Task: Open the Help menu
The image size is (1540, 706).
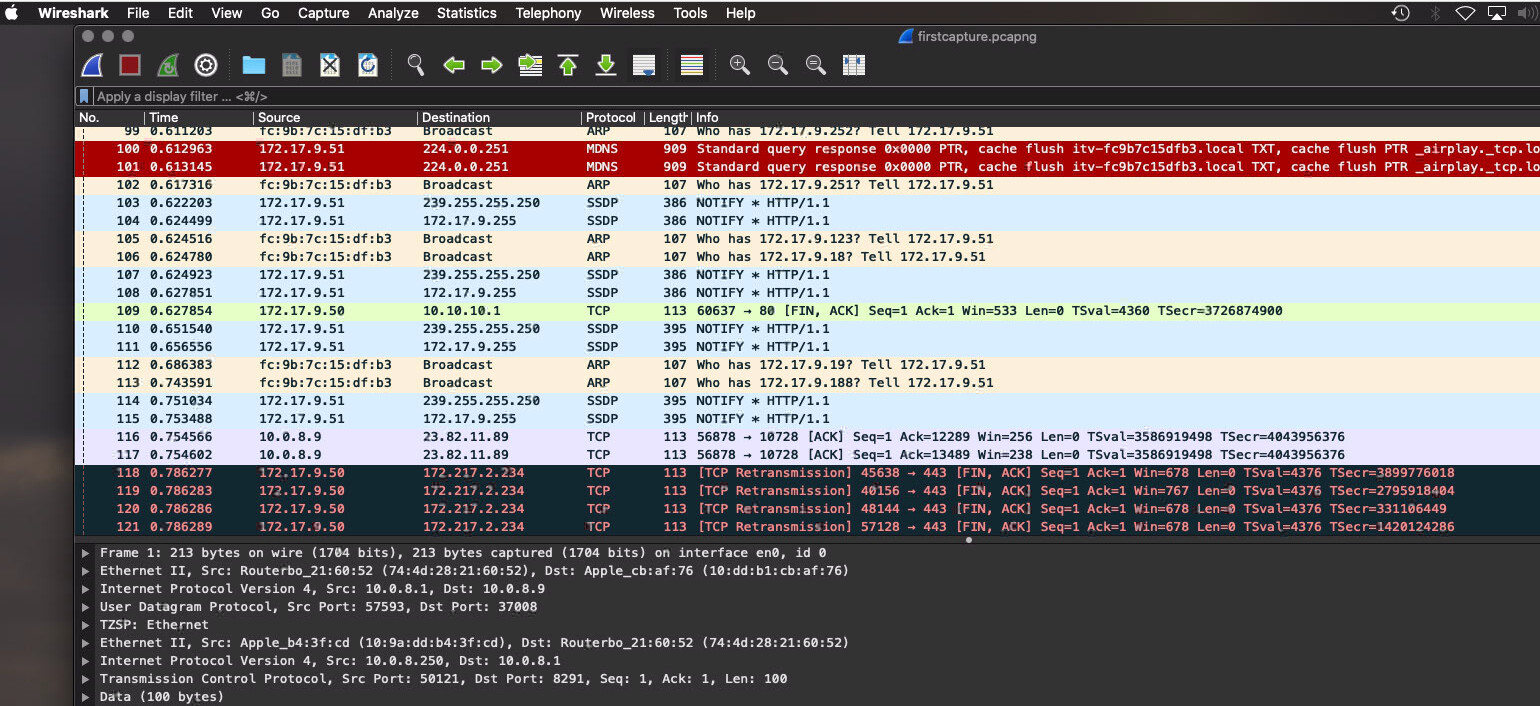Action: tap(740, 13)
